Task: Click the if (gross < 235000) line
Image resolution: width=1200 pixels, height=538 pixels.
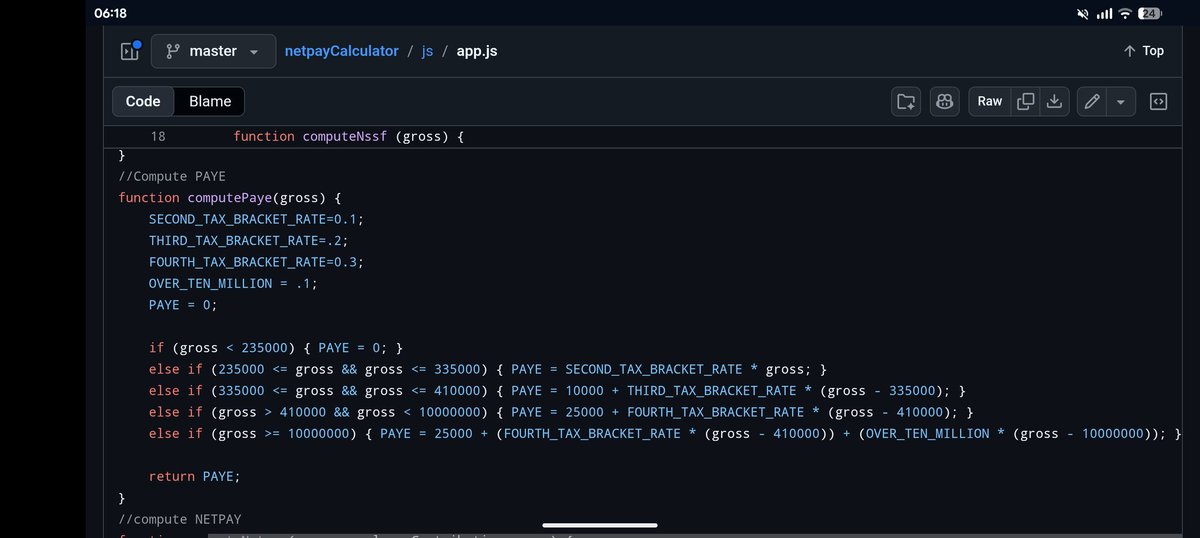Action: pyautogui.click(x=276, y=348)
